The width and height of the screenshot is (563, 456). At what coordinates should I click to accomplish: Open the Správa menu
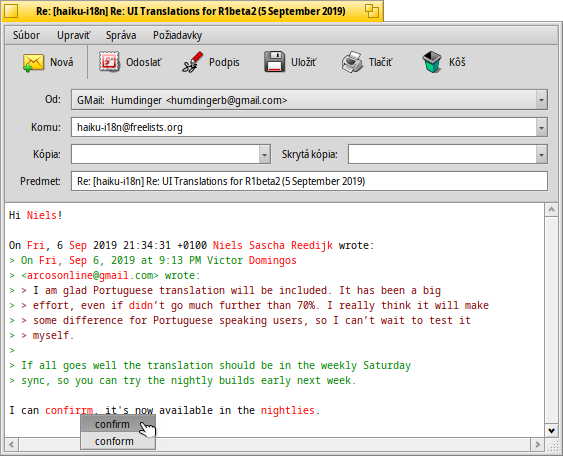pyautogui.click(x=121, y=35)
